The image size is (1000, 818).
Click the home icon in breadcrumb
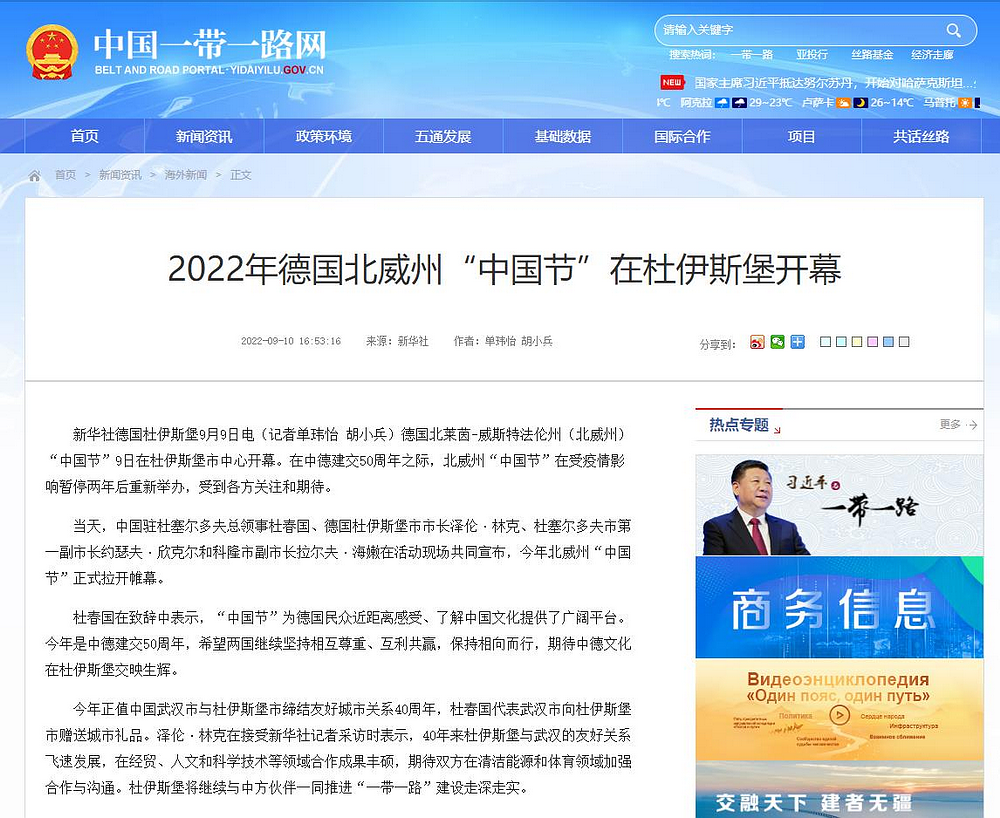(35, 175)
